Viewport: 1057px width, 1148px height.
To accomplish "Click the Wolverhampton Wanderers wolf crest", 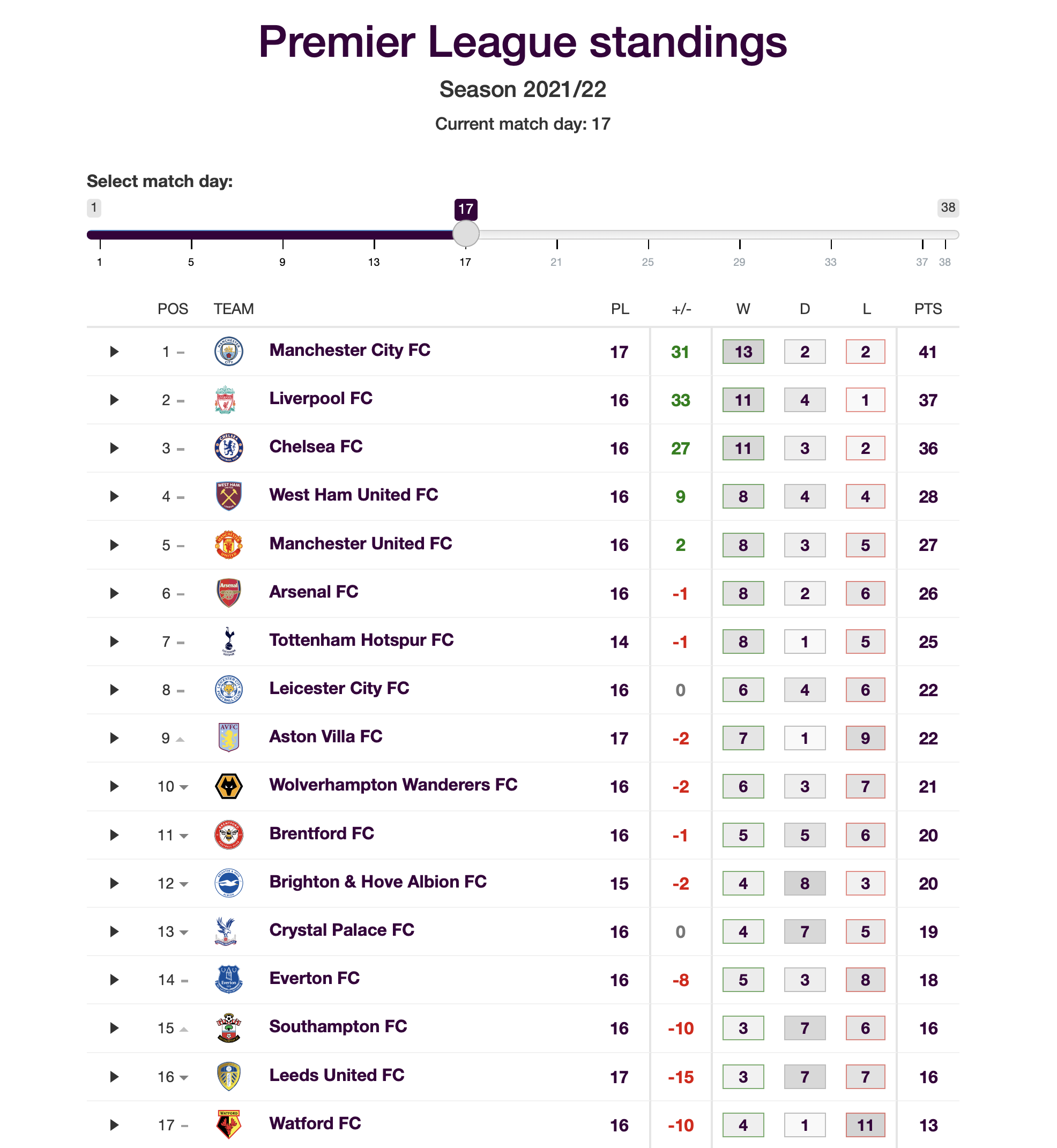I will point(228,786).
